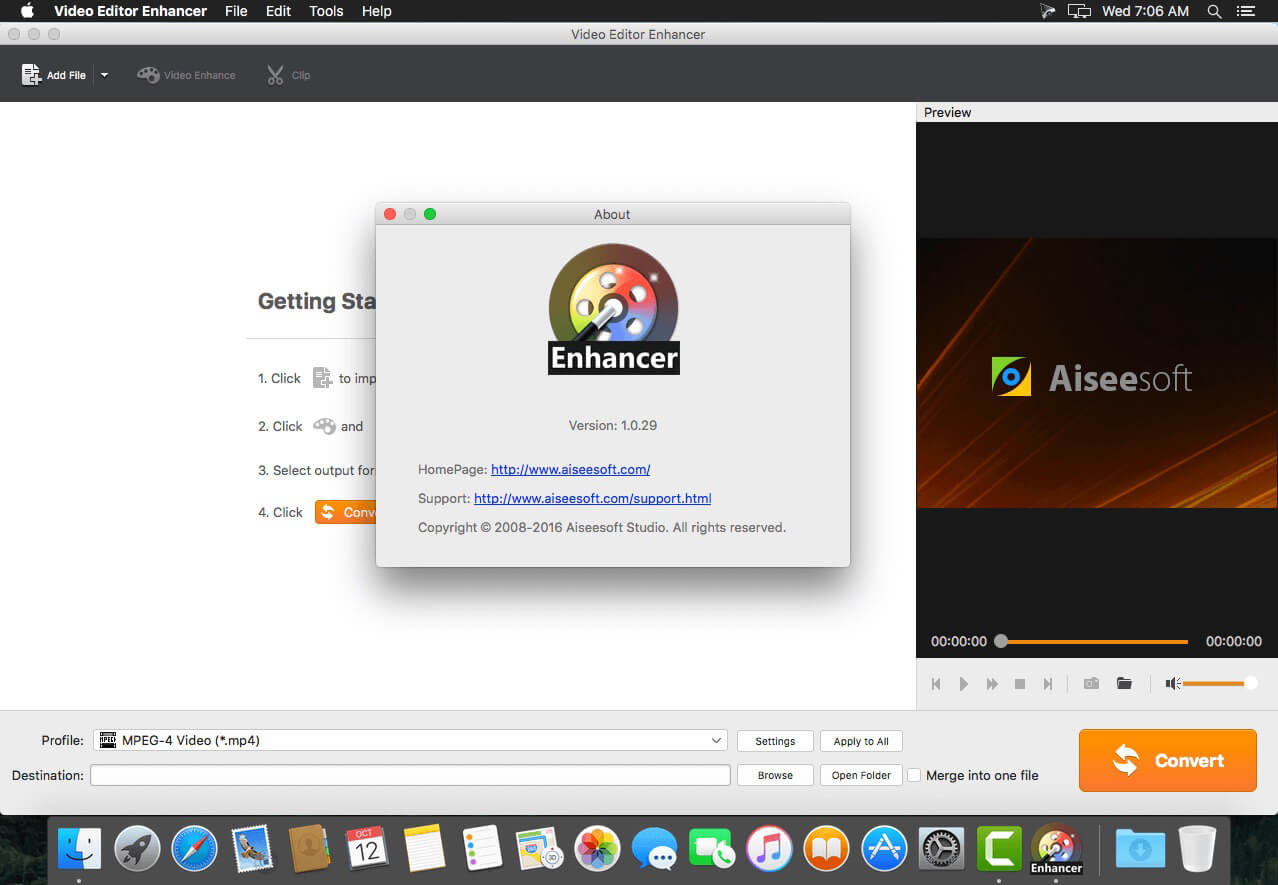
Task: Open the Mail eagle stamp icon in Dock
Action: pyautogui.click(x=252, y=848)
